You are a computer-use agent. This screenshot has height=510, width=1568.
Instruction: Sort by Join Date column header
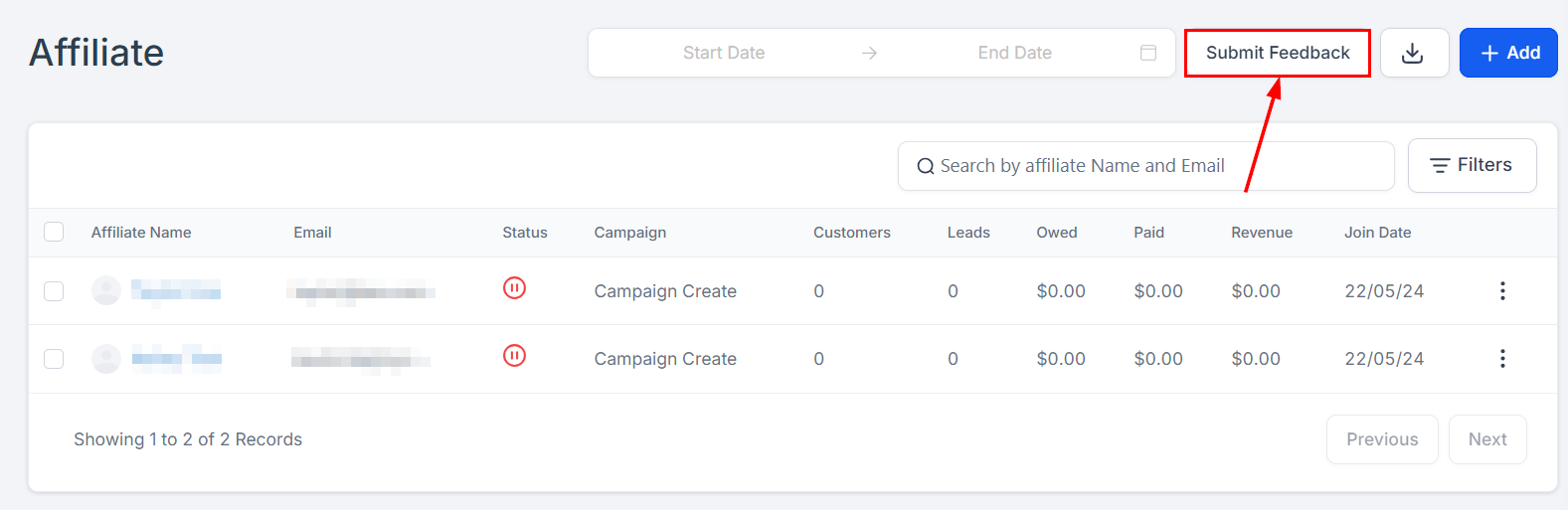[x=1377, y=233]
